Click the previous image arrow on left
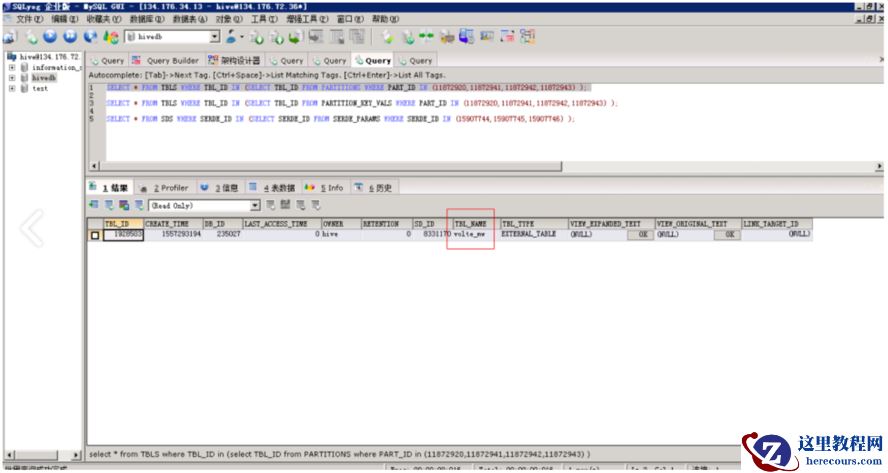Screen dimensions: 888x473 (32, 228)
